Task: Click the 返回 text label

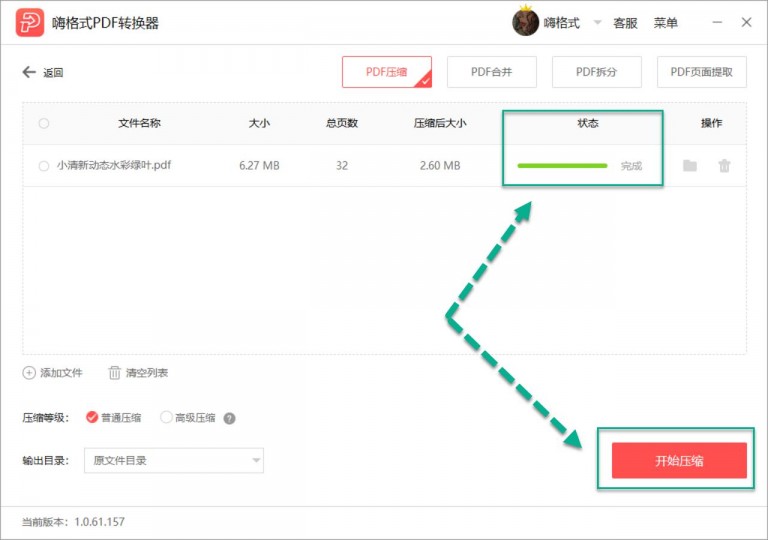Action: 53,73
